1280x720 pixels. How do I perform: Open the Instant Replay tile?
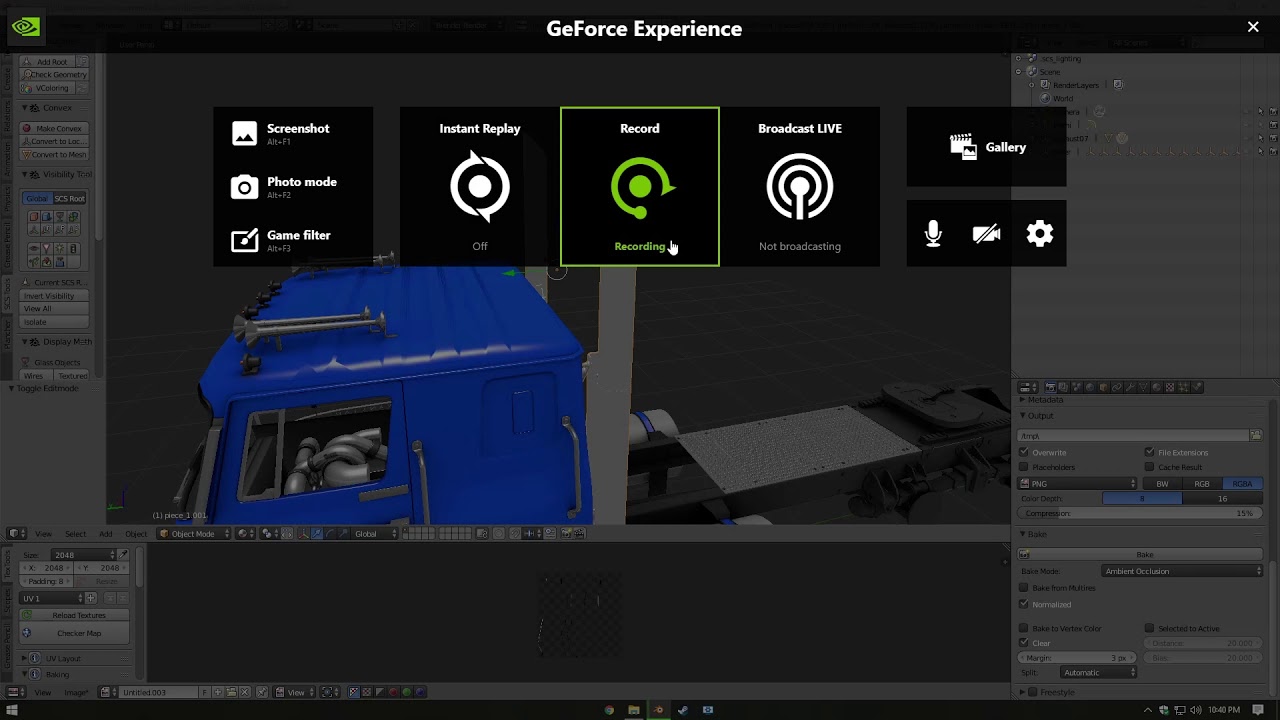[480, 187]
